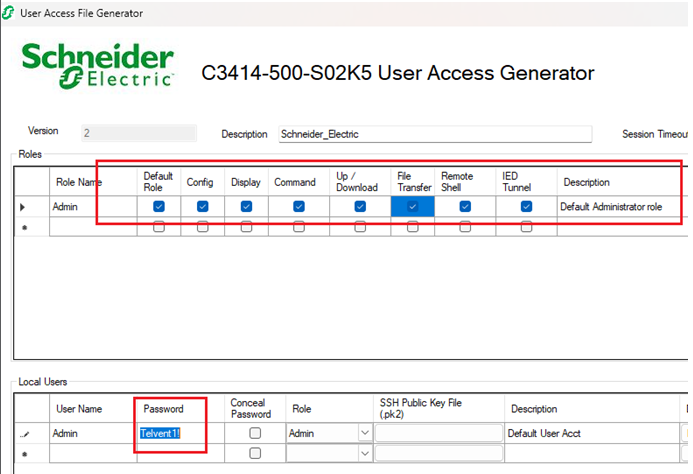Viewport: 693px width, 474px height.
Task: Toggle File Transfer checkbox in Admin row
Action: click(412, 206)
